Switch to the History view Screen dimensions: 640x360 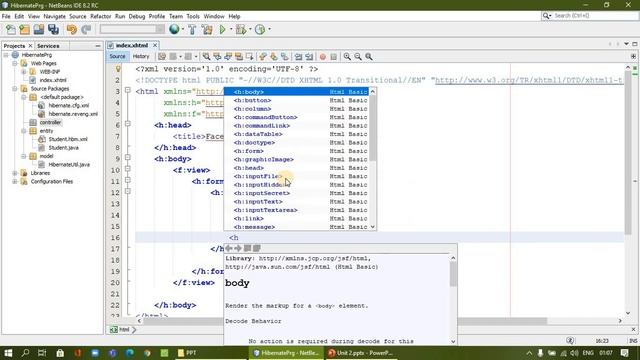[141, 56]
